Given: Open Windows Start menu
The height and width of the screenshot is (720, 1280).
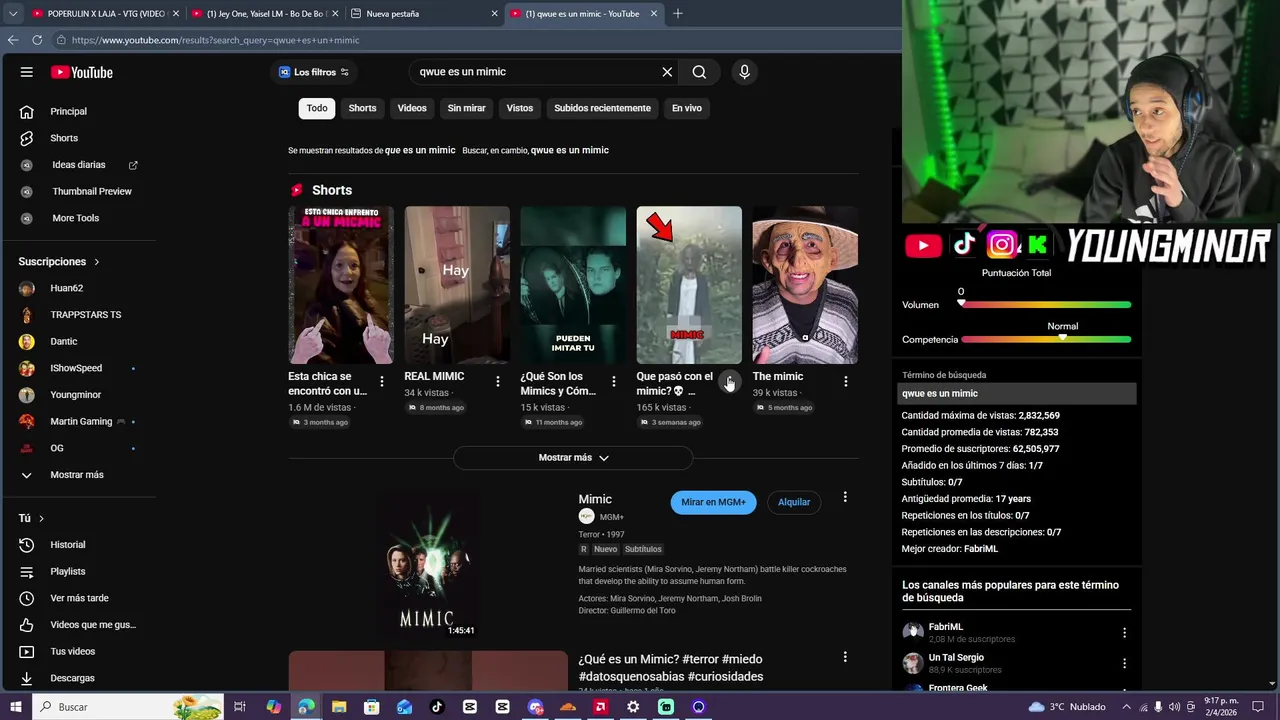Looking at the screenshot, I should 16,707.
